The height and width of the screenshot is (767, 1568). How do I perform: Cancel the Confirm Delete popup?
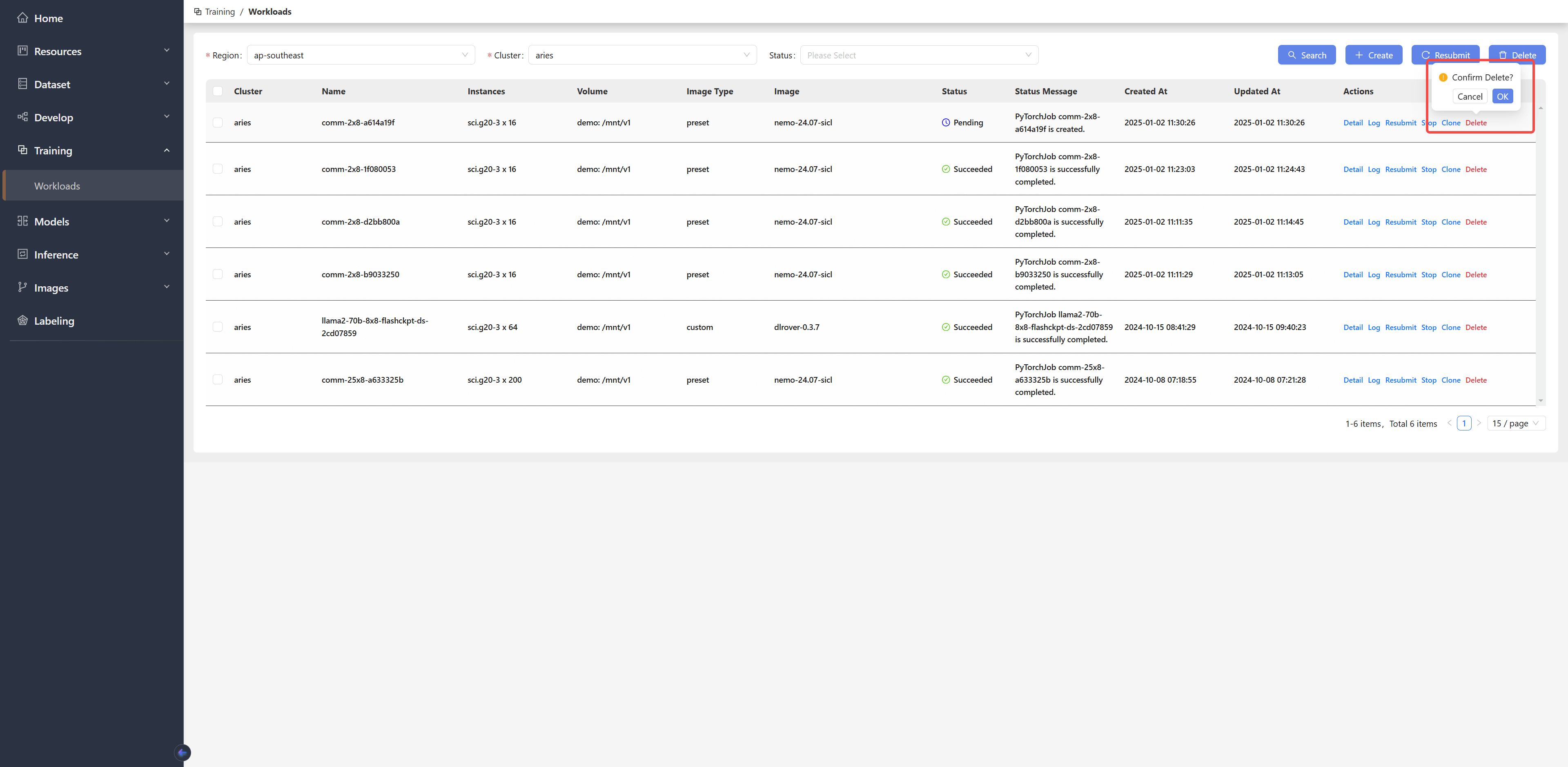[x=1470, y=96]
